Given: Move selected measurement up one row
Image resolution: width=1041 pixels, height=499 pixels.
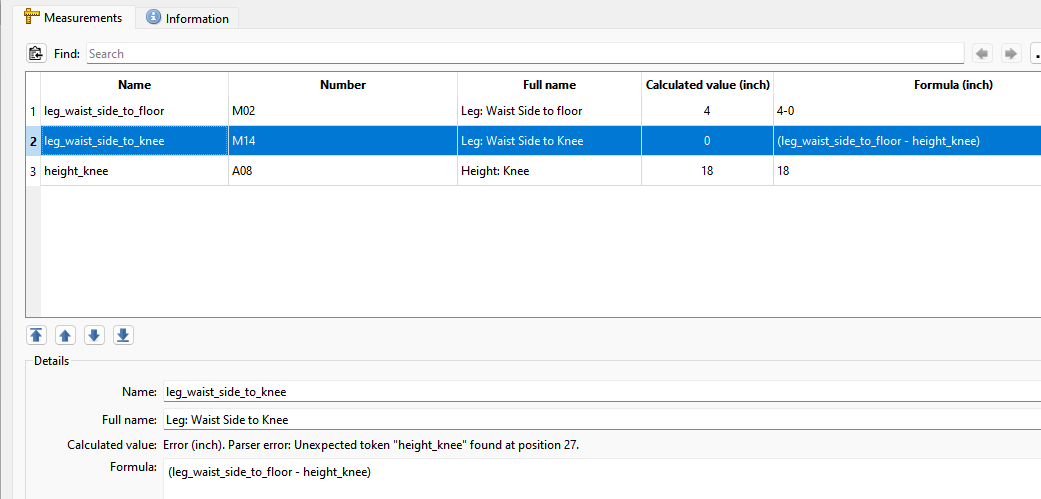Looking at the screenshot, I should point(65,335).
